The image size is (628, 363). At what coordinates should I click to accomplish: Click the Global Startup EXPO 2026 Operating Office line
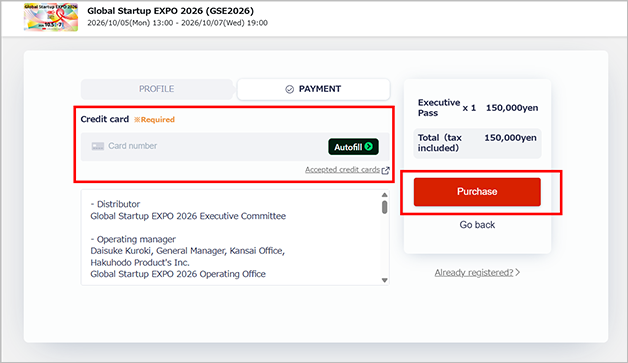[x=178, y=274]
